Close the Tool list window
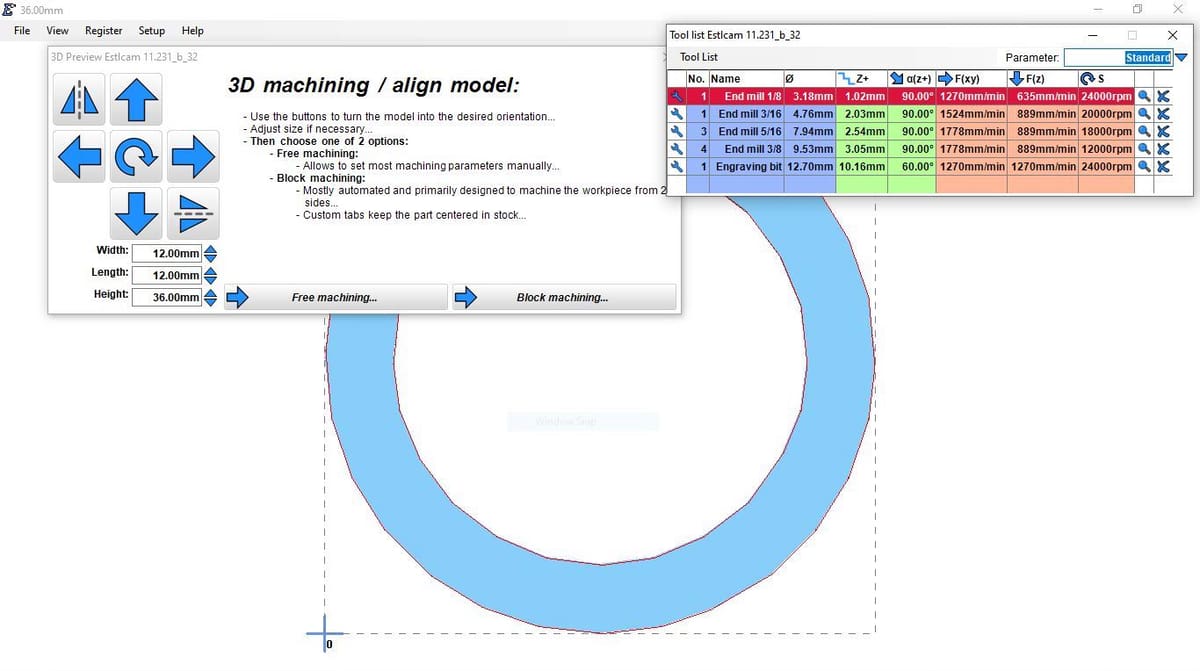The width and height of the screenshot is (1200, 671). click(1172, 35)
